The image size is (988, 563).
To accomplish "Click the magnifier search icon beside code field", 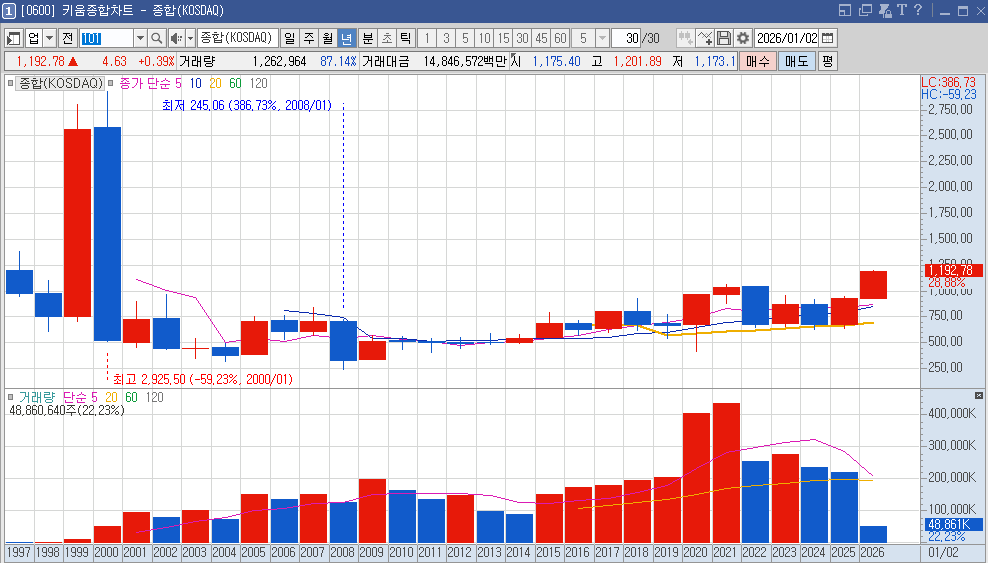I will [157, 38].
